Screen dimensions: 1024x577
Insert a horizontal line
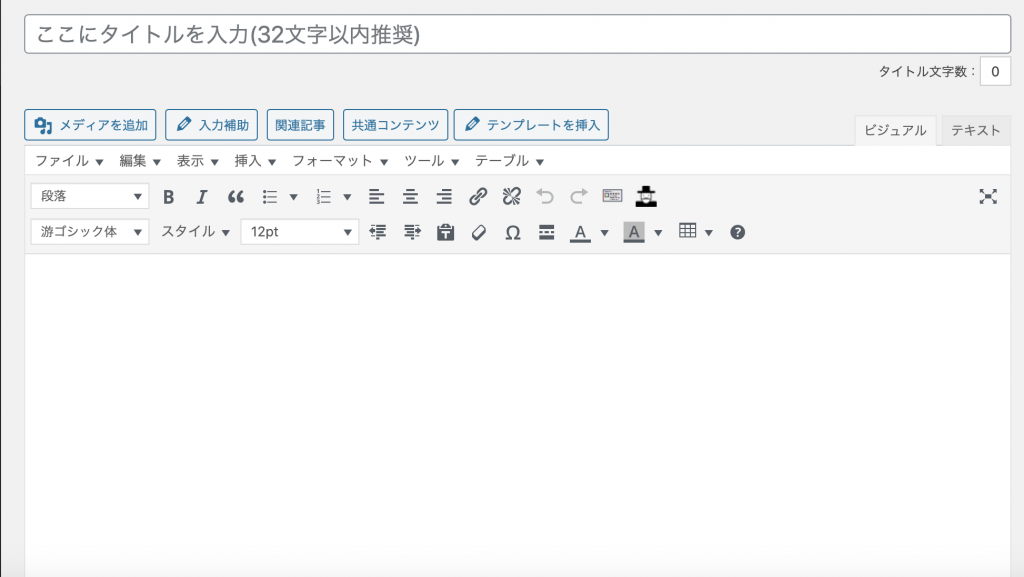pyautogui.click(x=547, y=232)
